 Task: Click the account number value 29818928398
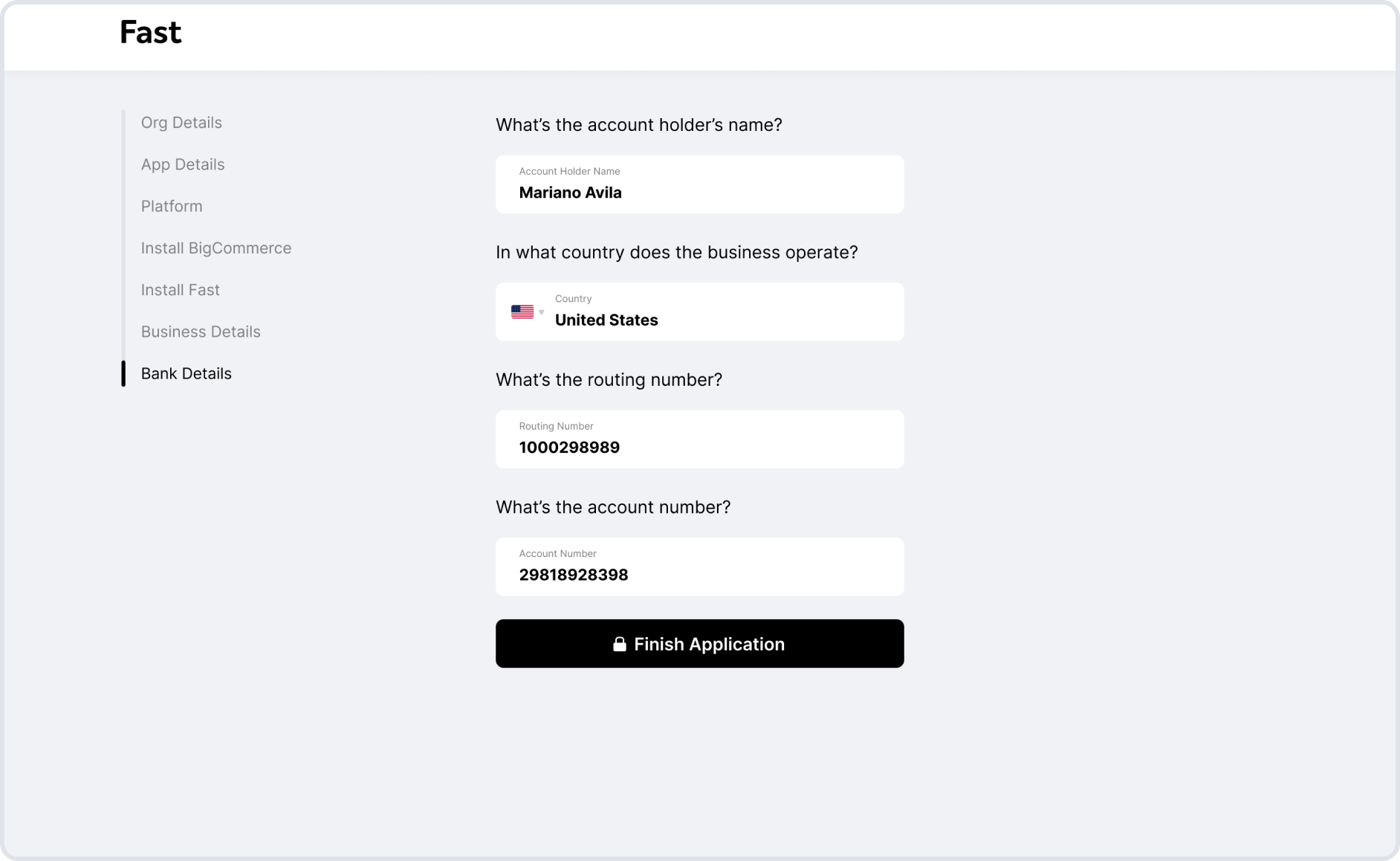573,575
